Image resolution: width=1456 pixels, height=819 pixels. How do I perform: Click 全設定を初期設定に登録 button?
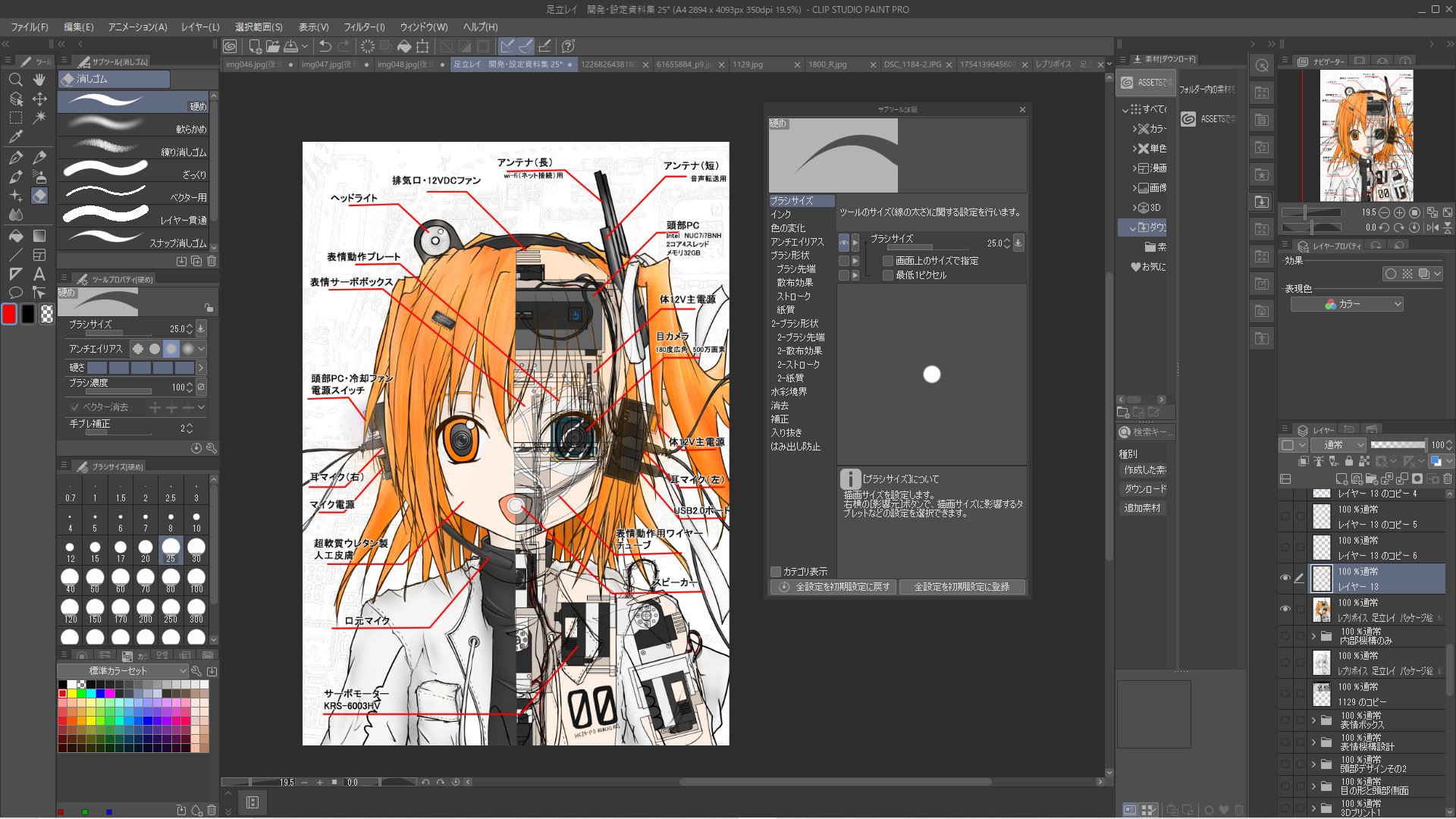(x=962, y=587)
